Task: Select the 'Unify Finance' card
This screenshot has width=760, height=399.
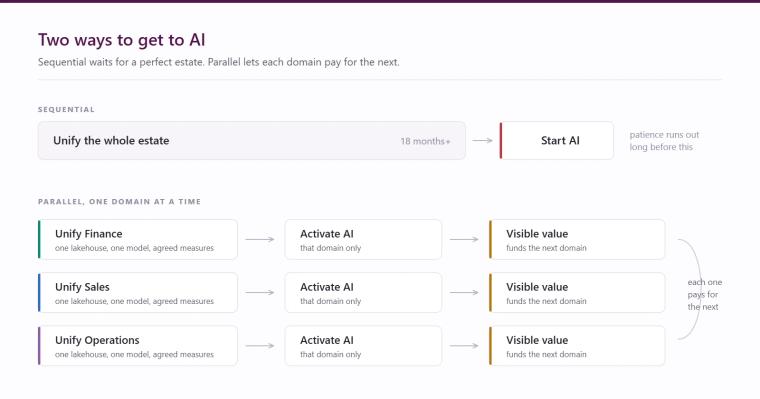Action: (138, 239)
